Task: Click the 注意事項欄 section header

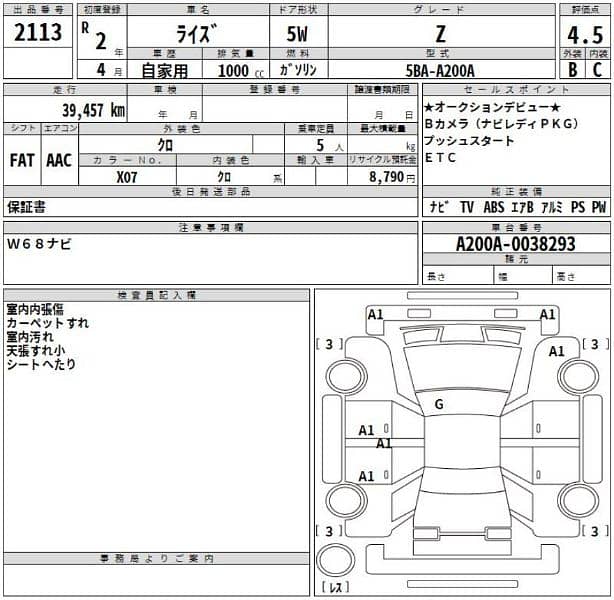Action: (x=211, y=228)
